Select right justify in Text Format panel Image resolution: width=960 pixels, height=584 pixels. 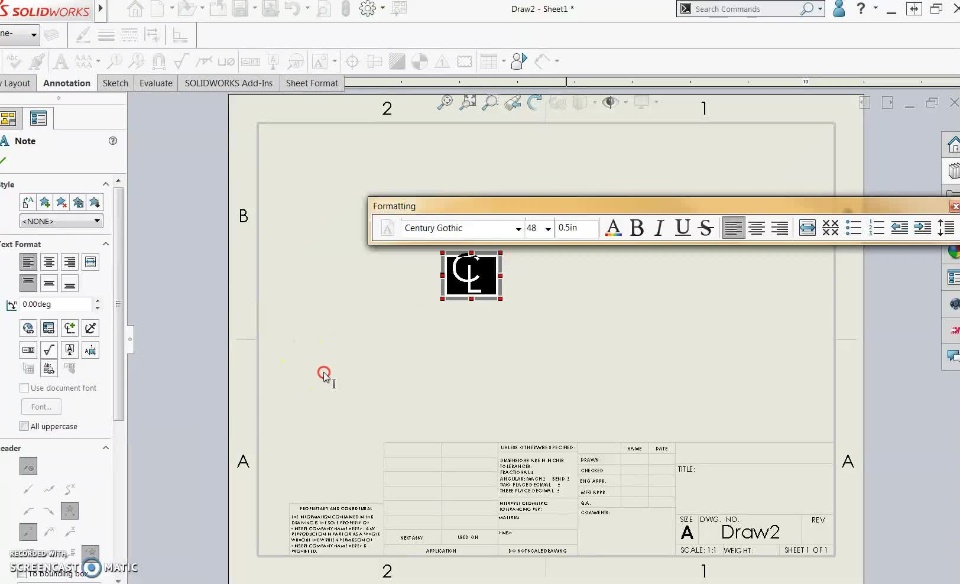(70, 262)
